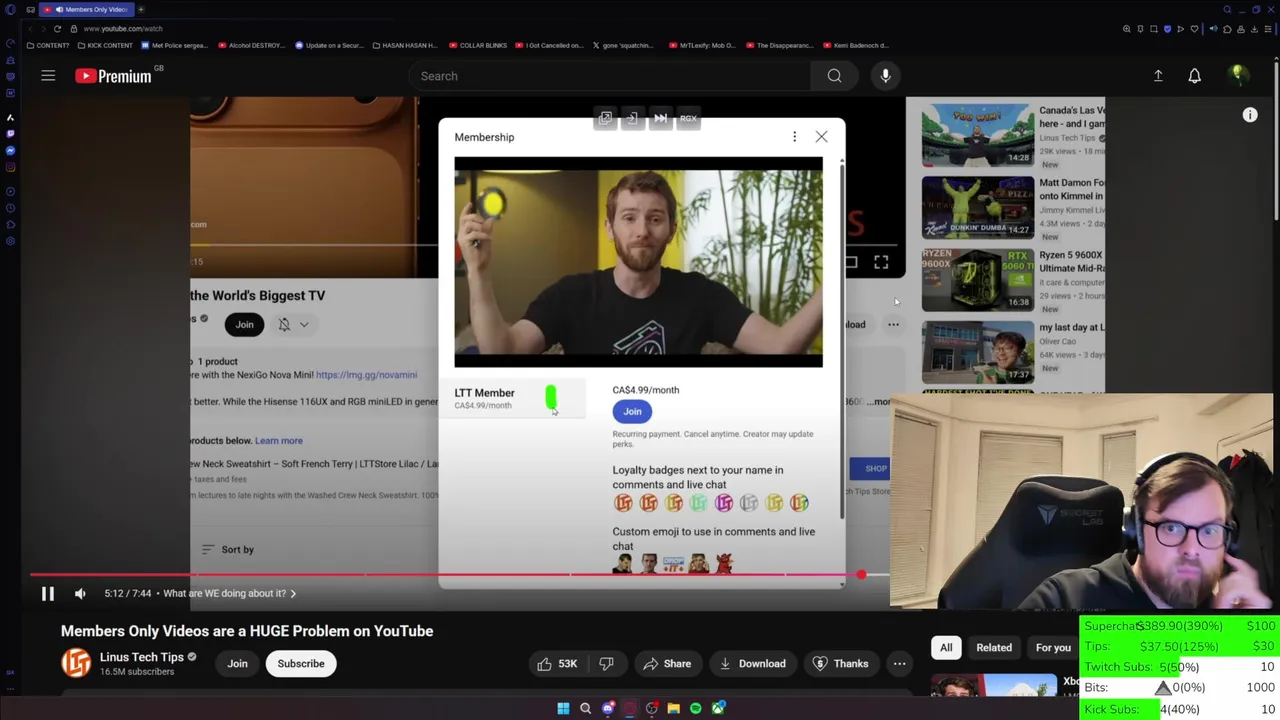Select the LTT Member tier
Viewport: 1280px width, 720px height.
click(515, 398)
